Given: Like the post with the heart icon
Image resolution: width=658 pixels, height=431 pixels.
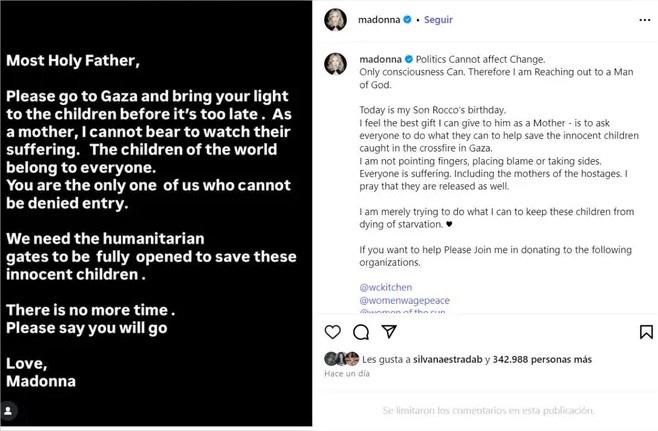Looking at the screenshot, I should pyautogui.click(x=333, y=332).
